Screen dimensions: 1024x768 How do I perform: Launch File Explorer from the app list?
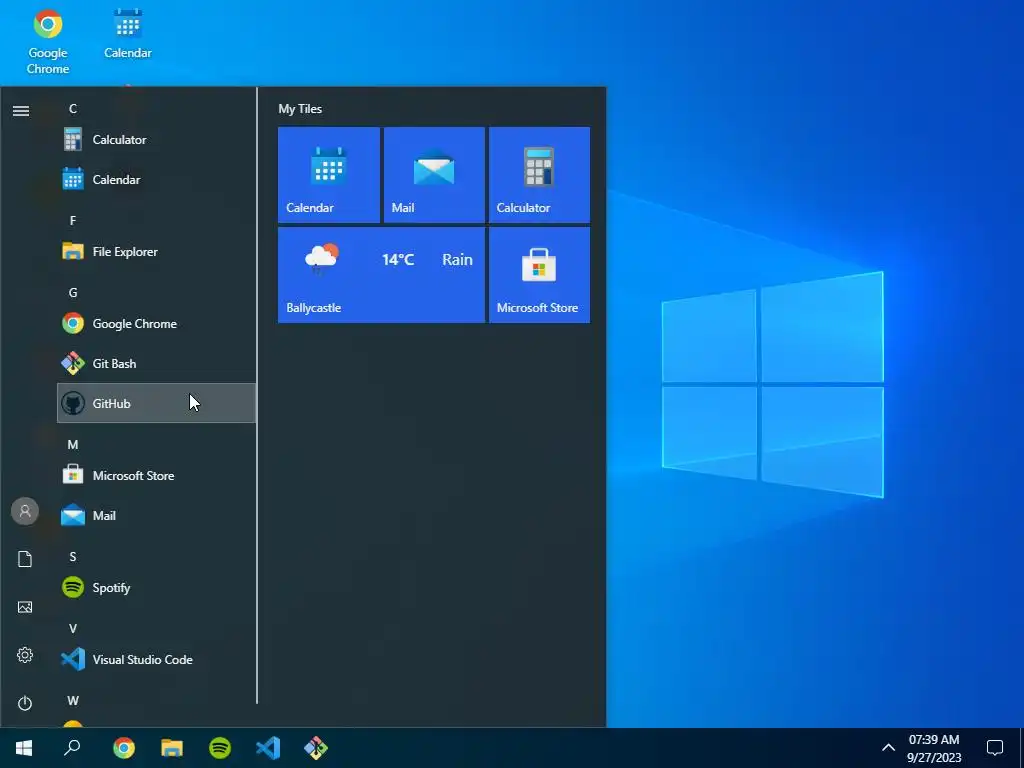coord(156,251)
